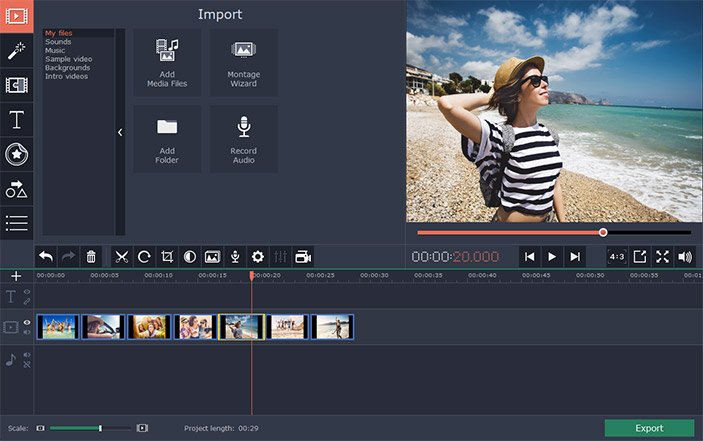
Task: Select Backgrounds in the import list
Action: (66, 68)
